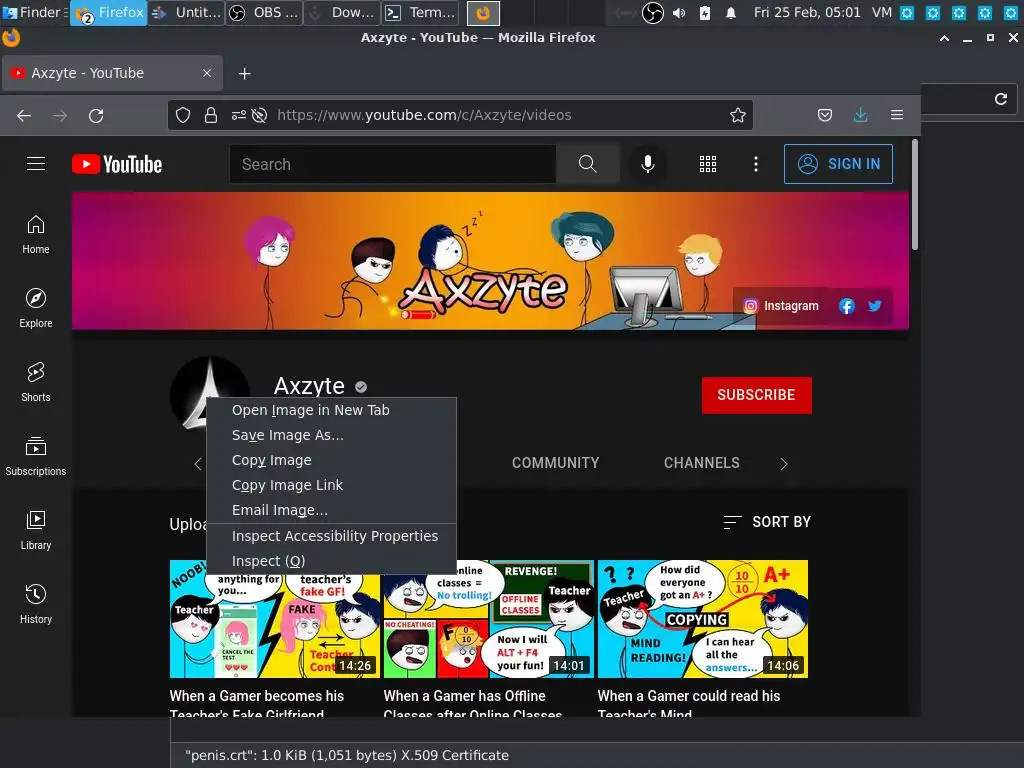This screenshot has height=768, width=1024.
Task: Open channel's Facebook link icon
Action: click(x=847, y=306)
